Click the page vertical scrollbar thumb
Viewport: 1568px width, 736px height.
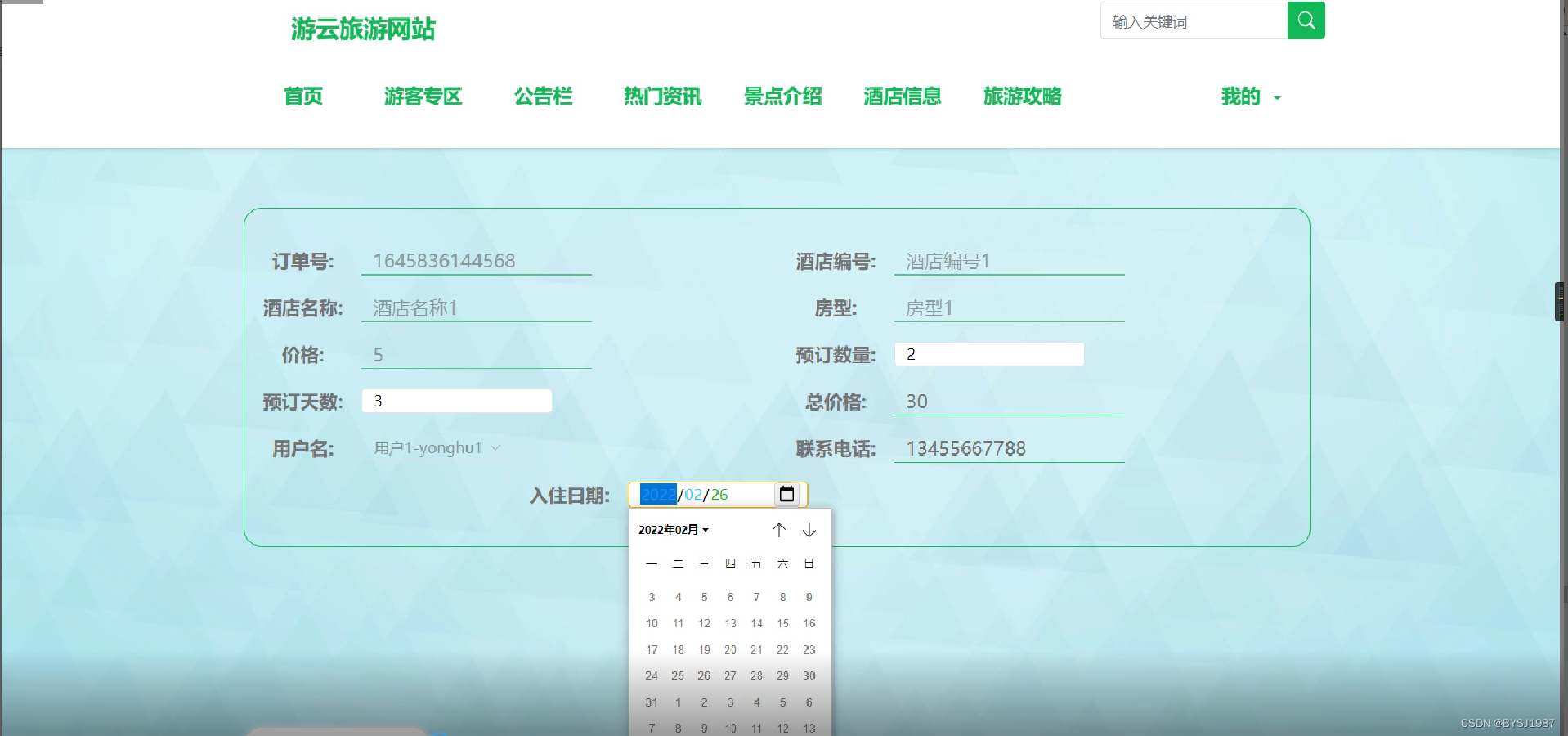coord(1560,301)
